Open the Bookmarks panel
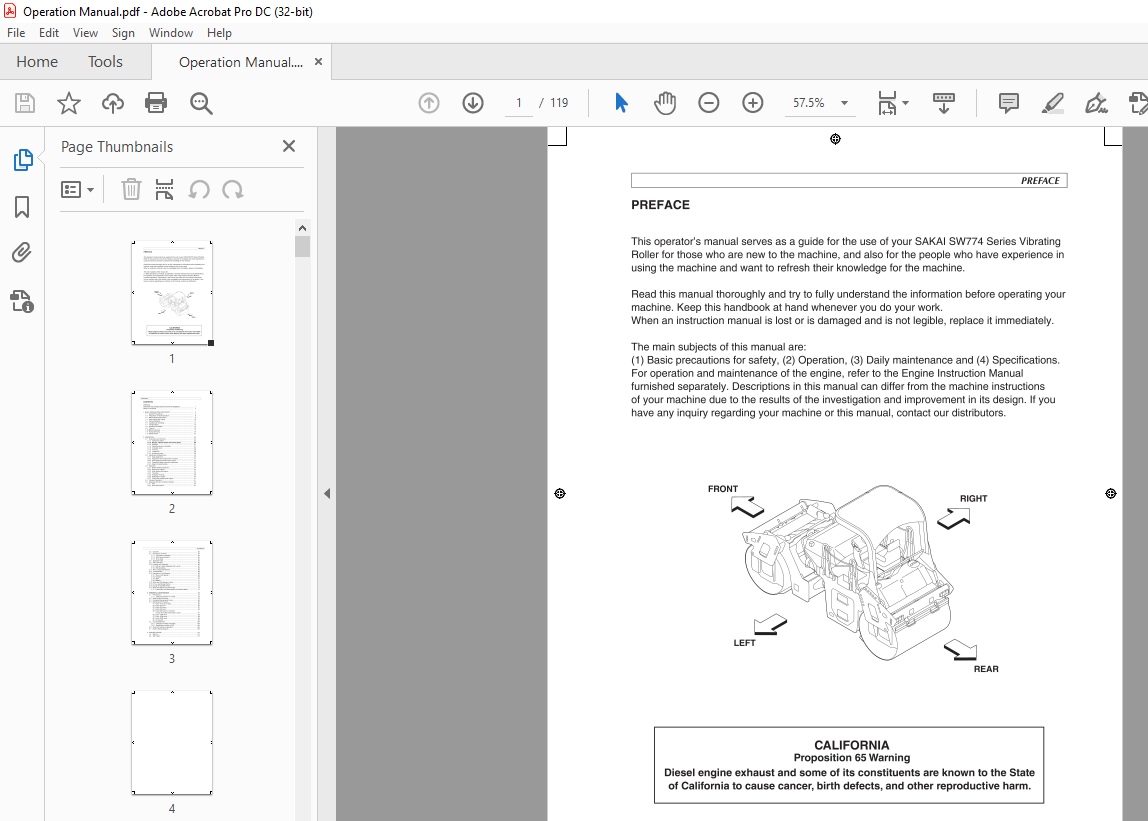Viewport: 1148px width, 821px height. (22, 207)
